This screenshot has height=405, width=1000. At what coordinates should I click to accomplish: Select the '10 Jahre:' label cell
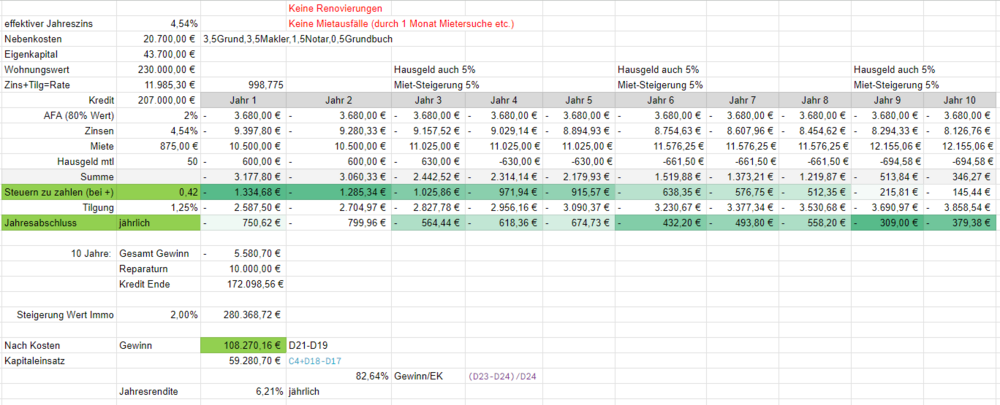(x=92, y=253)
